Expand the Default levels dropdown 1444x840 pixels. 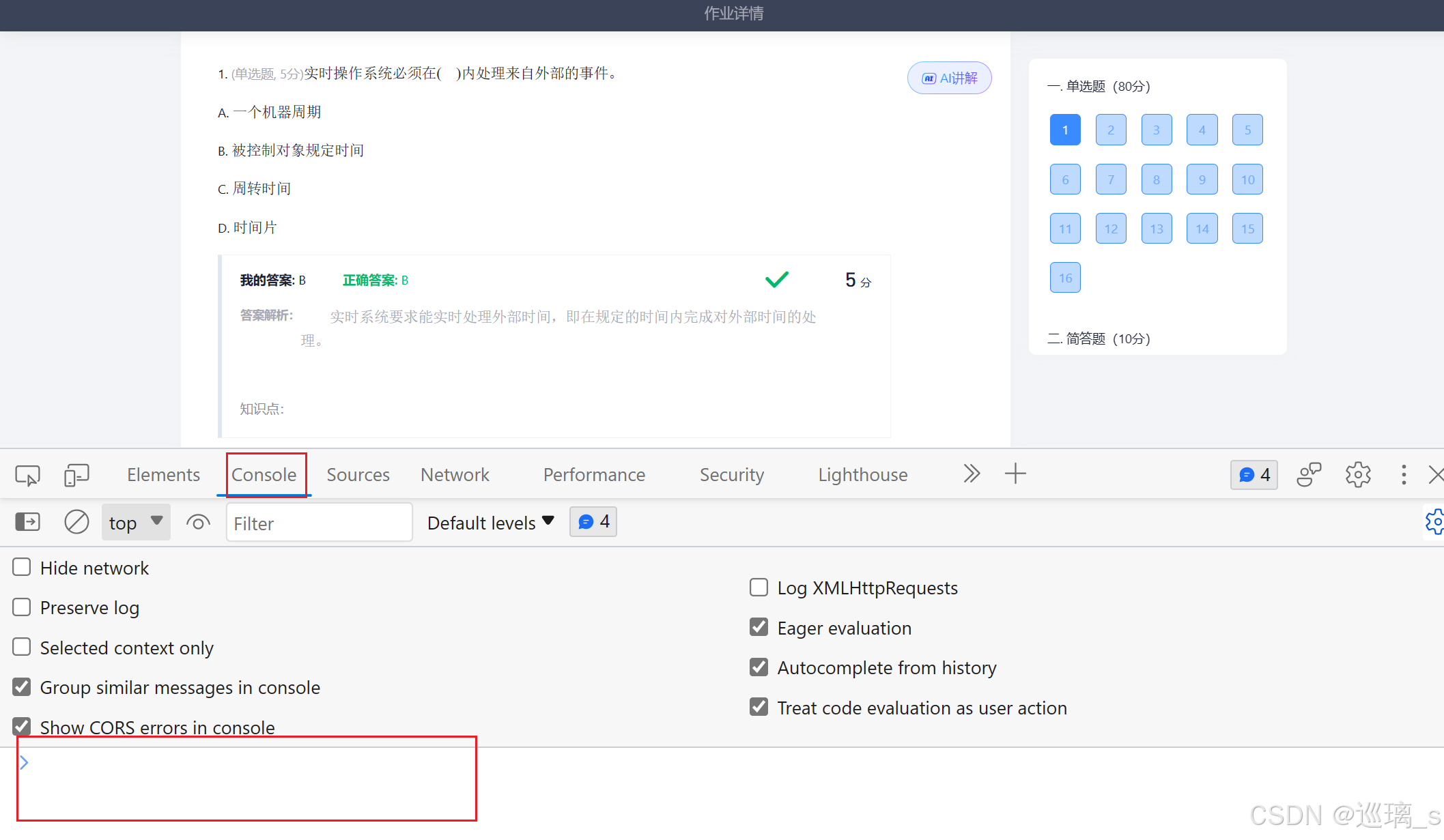coord(490,523)
